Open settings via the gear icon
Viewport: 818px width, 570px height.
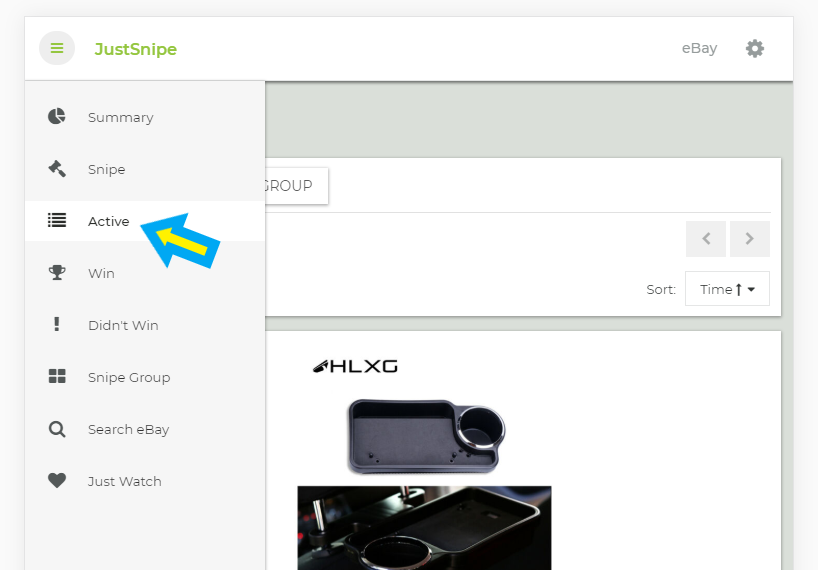(x=755, y=48)
